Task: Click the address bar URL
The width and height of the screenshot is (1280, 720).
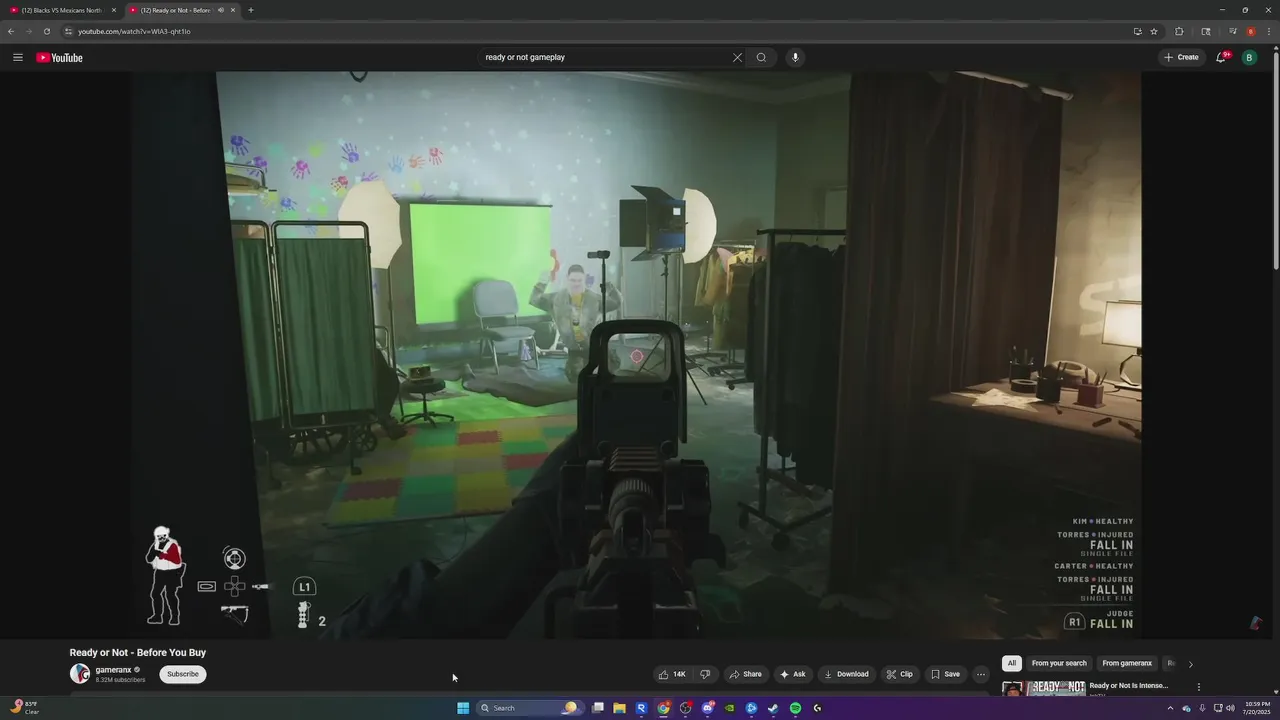Action: 134,31
